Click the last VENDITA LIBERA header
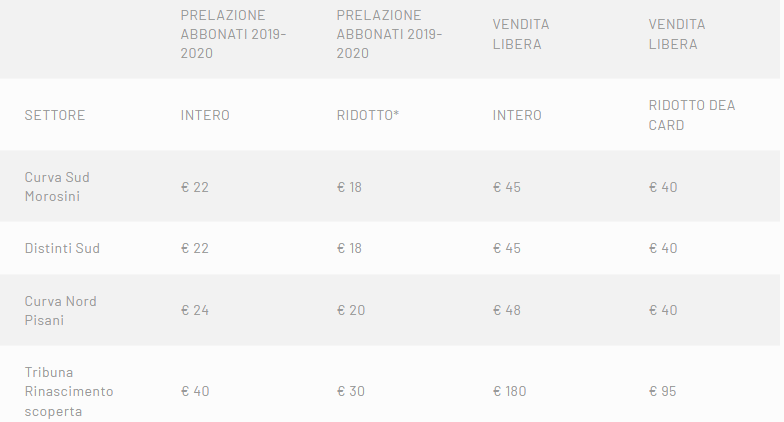 pos(677,34)
